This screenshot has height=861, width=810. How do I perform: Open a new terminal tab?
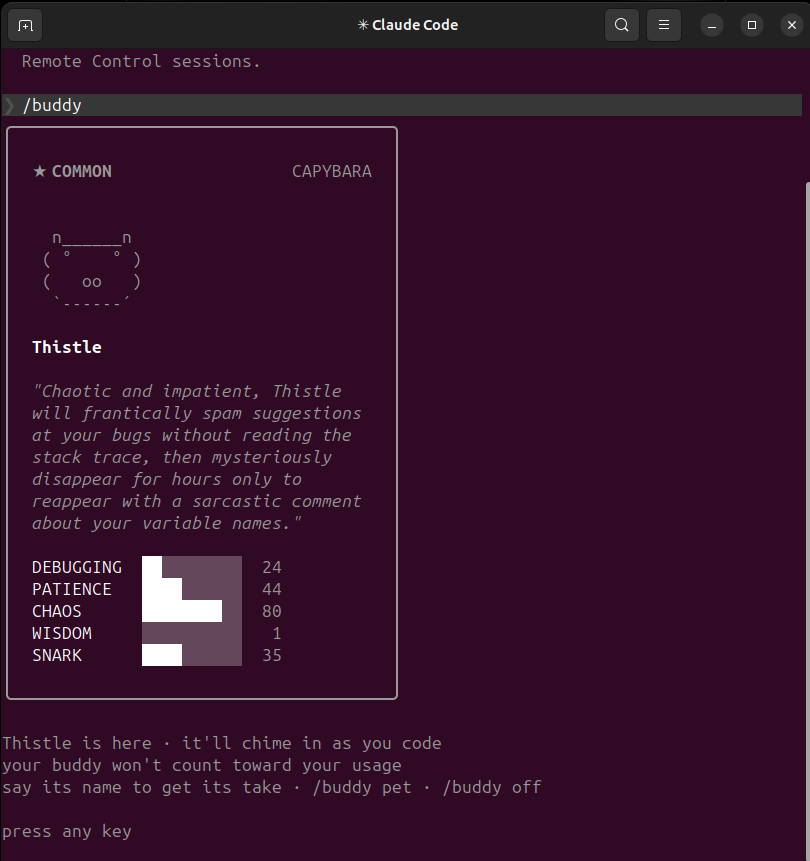25,25
